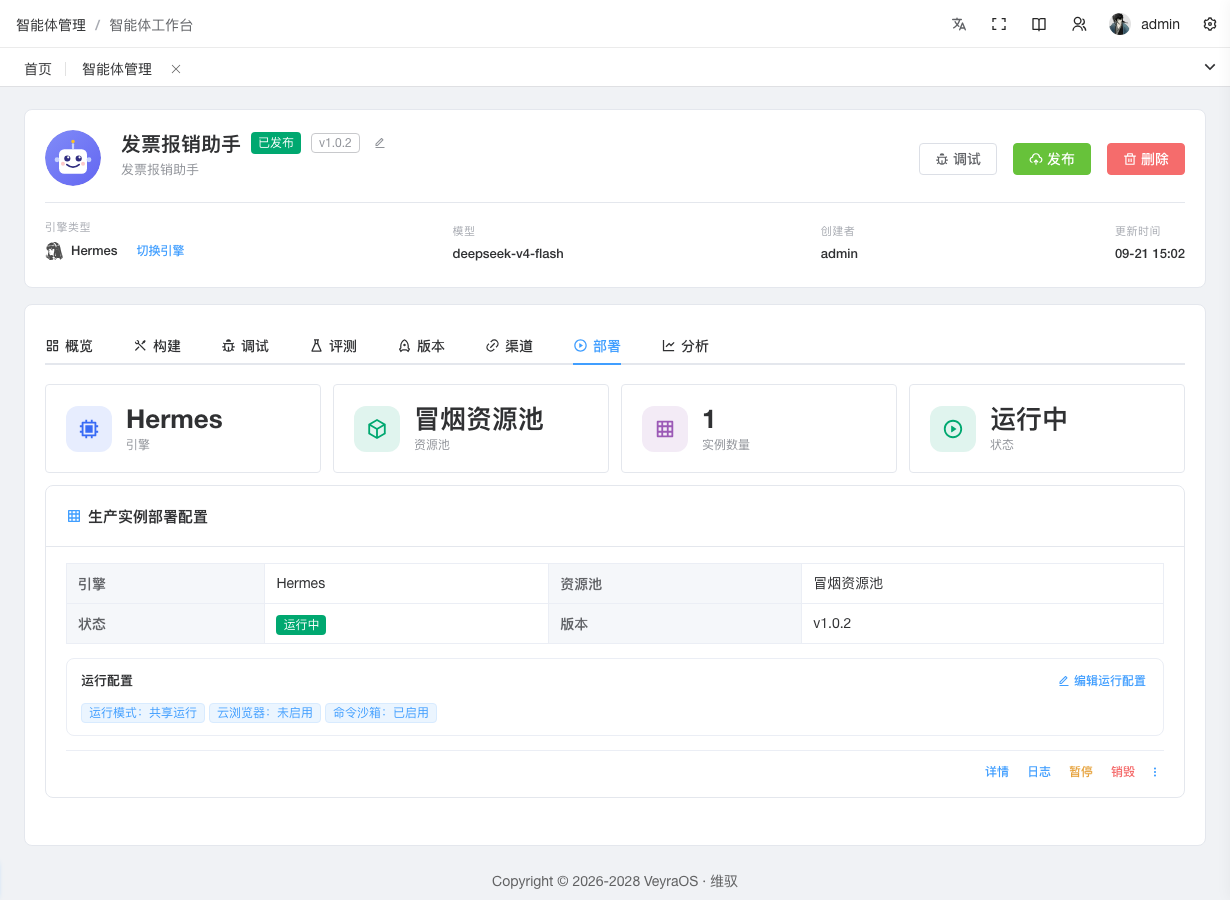The width and height of the screenshot is (1230, 900).
Task: Click the 调试 button in header
Action: click(x=958, y=159)
